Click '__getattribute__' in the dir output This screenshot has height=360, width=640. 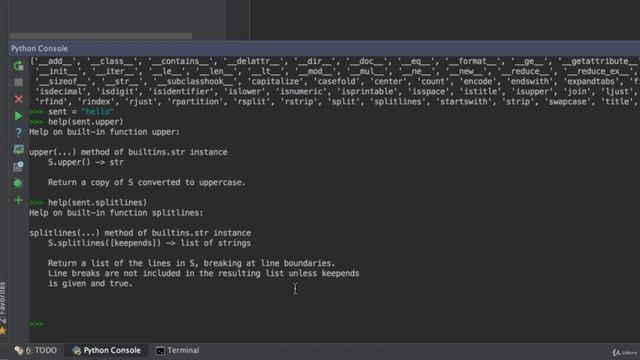(x=600, y=61)
